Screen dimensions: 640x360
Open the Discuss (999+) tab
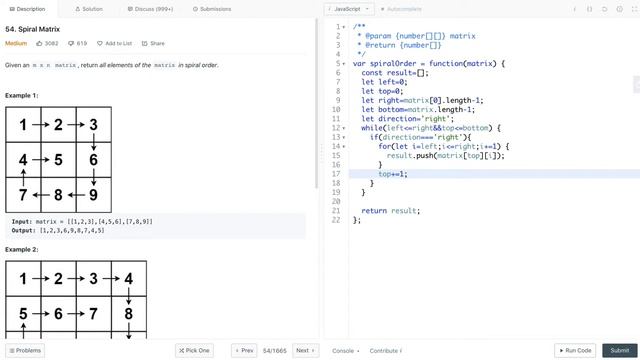(150, 9)
